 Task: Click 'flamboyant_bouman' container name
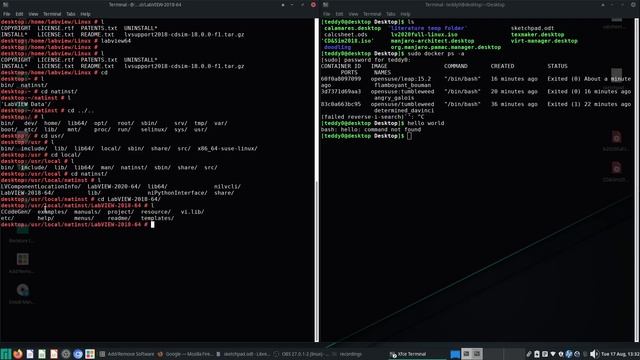click(x=402, y=85)
